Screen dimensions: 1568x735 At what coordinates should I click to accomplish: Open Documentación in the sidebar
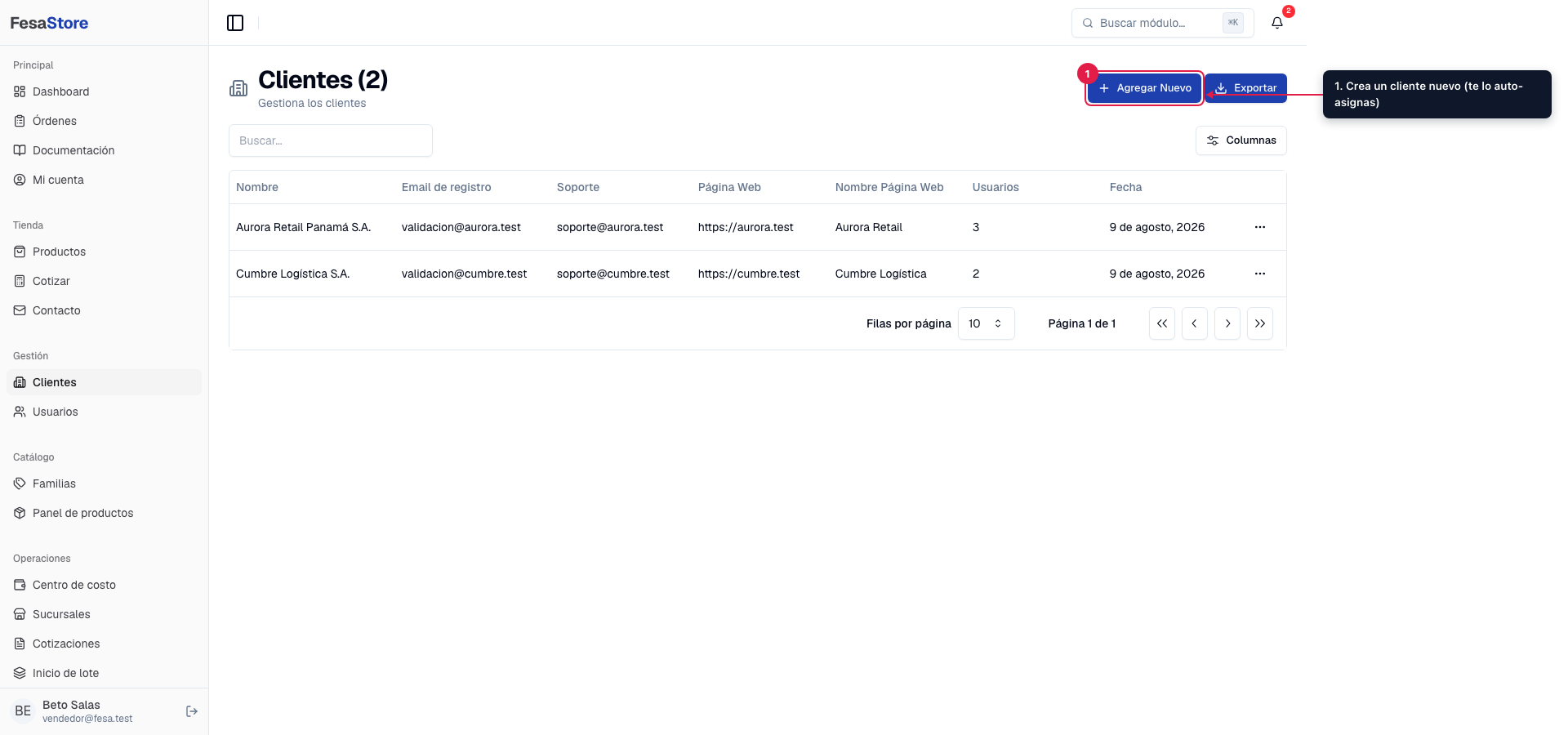coord(104,150)
